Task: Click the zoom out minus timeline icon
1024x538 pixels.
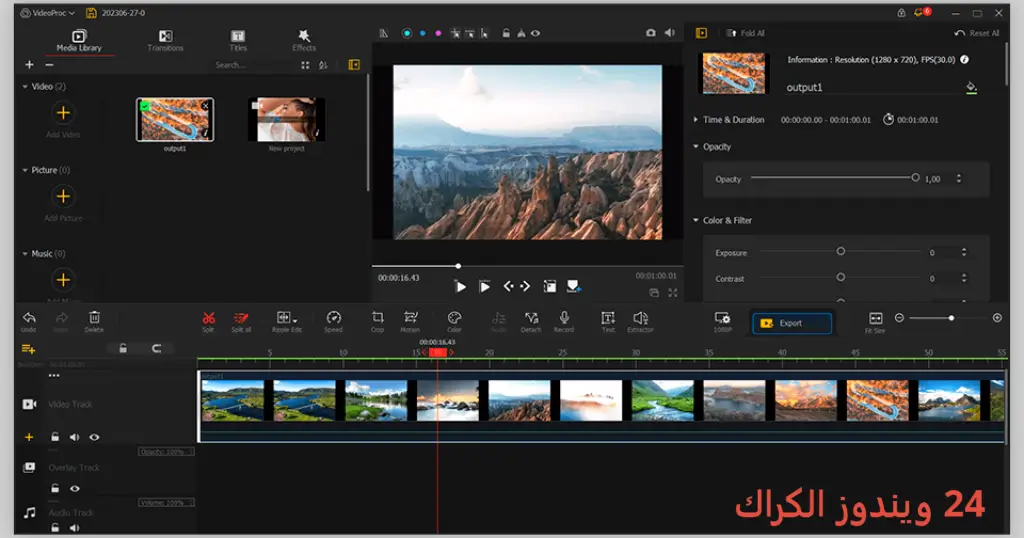Action: pyautogui.click(x=899, y=318)
